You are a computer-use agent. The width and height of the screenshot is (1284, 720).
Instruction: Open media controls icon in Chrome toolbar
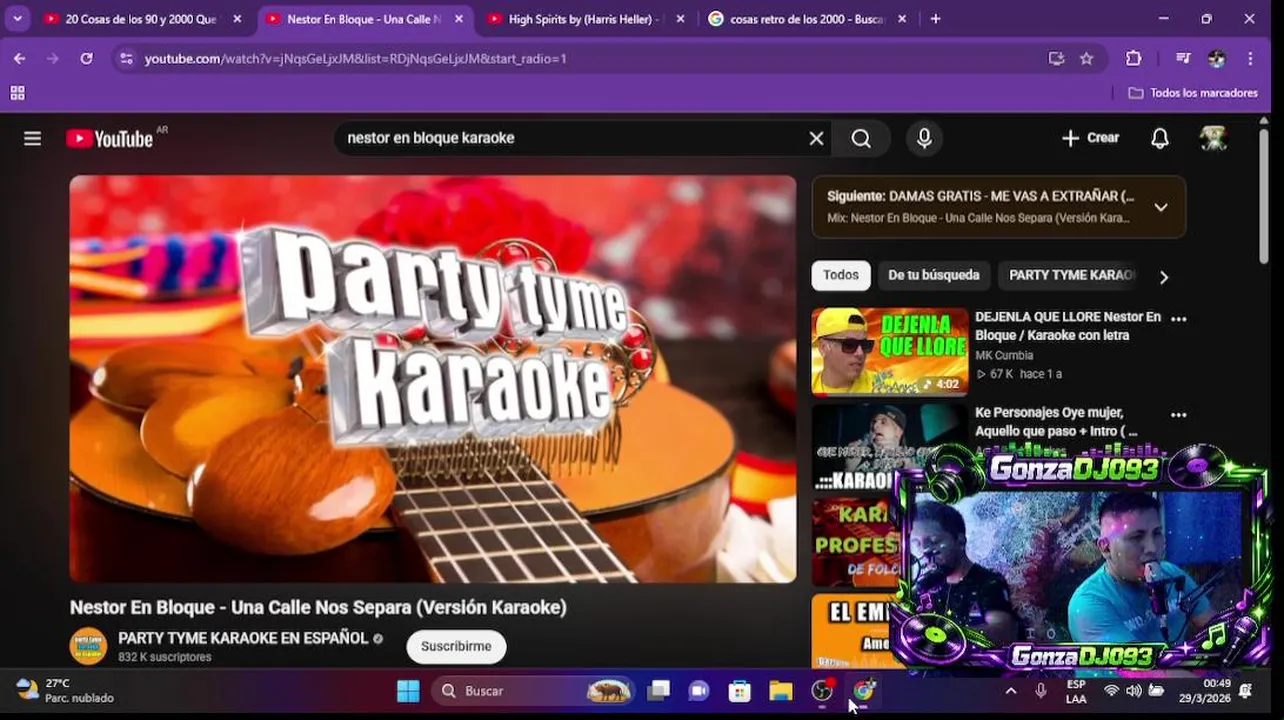click(x=1183, y=59)
